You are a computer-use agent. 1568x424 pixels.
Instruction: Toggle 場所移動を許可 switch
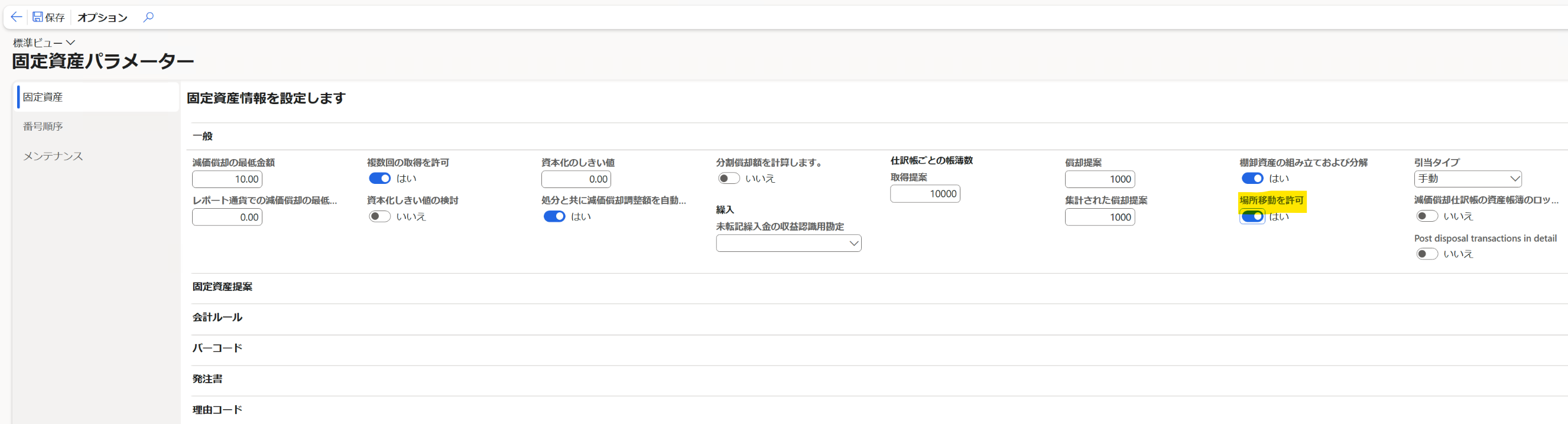1252,216
